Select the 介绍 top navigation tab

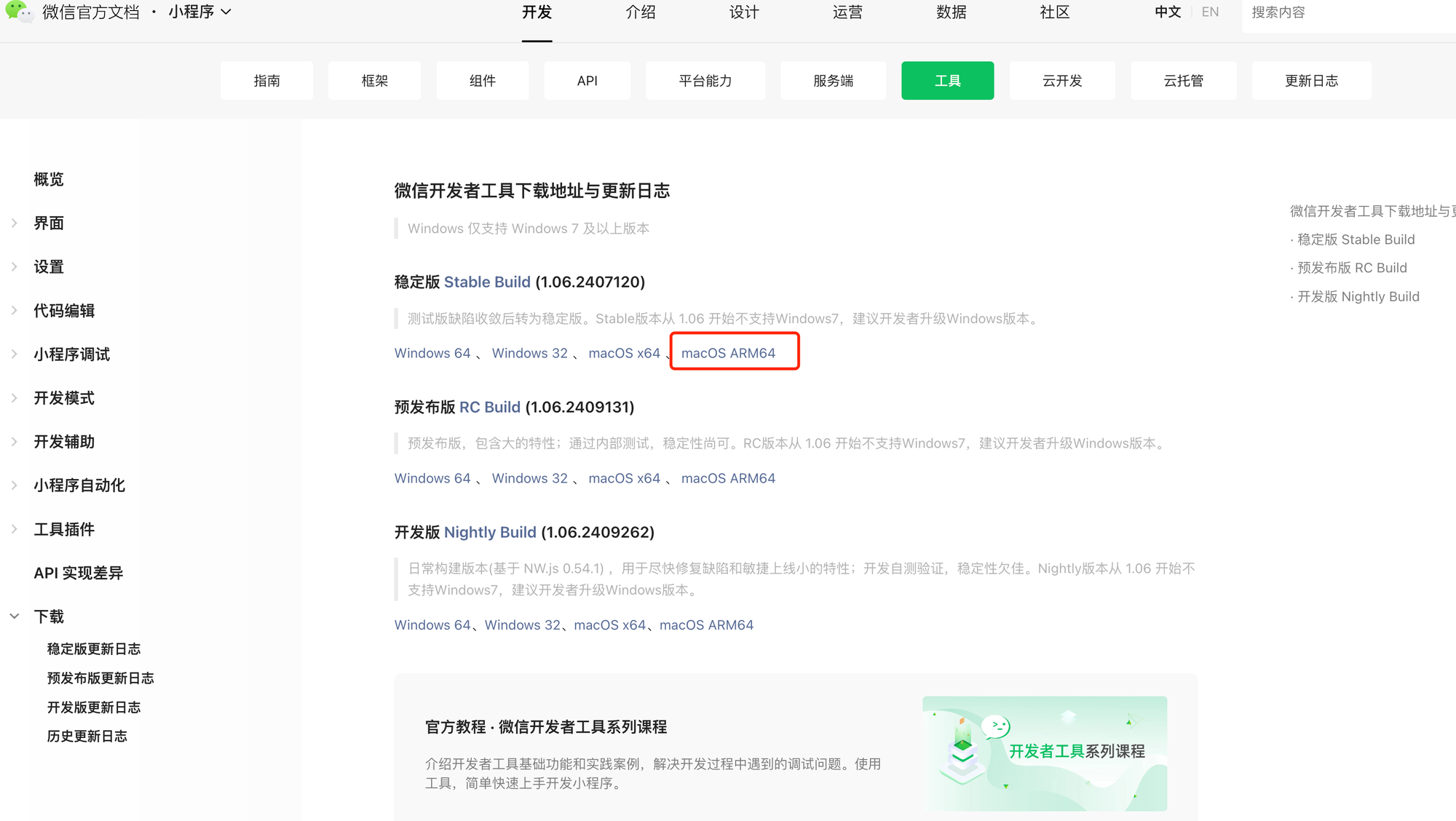click(x=641, y=12)
